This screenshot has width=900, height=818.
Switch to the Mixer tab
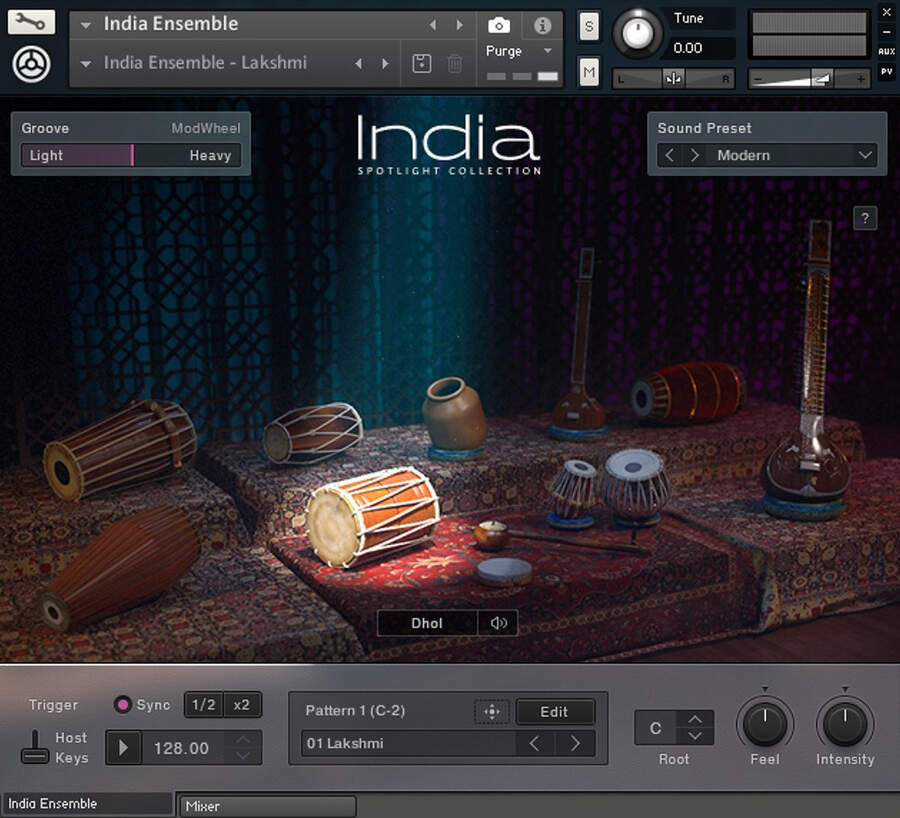tap(266, 806)
